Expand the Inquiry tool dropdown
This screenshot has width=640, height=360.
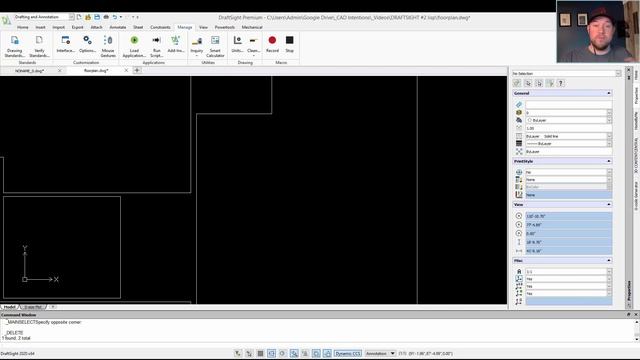coord(197,56)
